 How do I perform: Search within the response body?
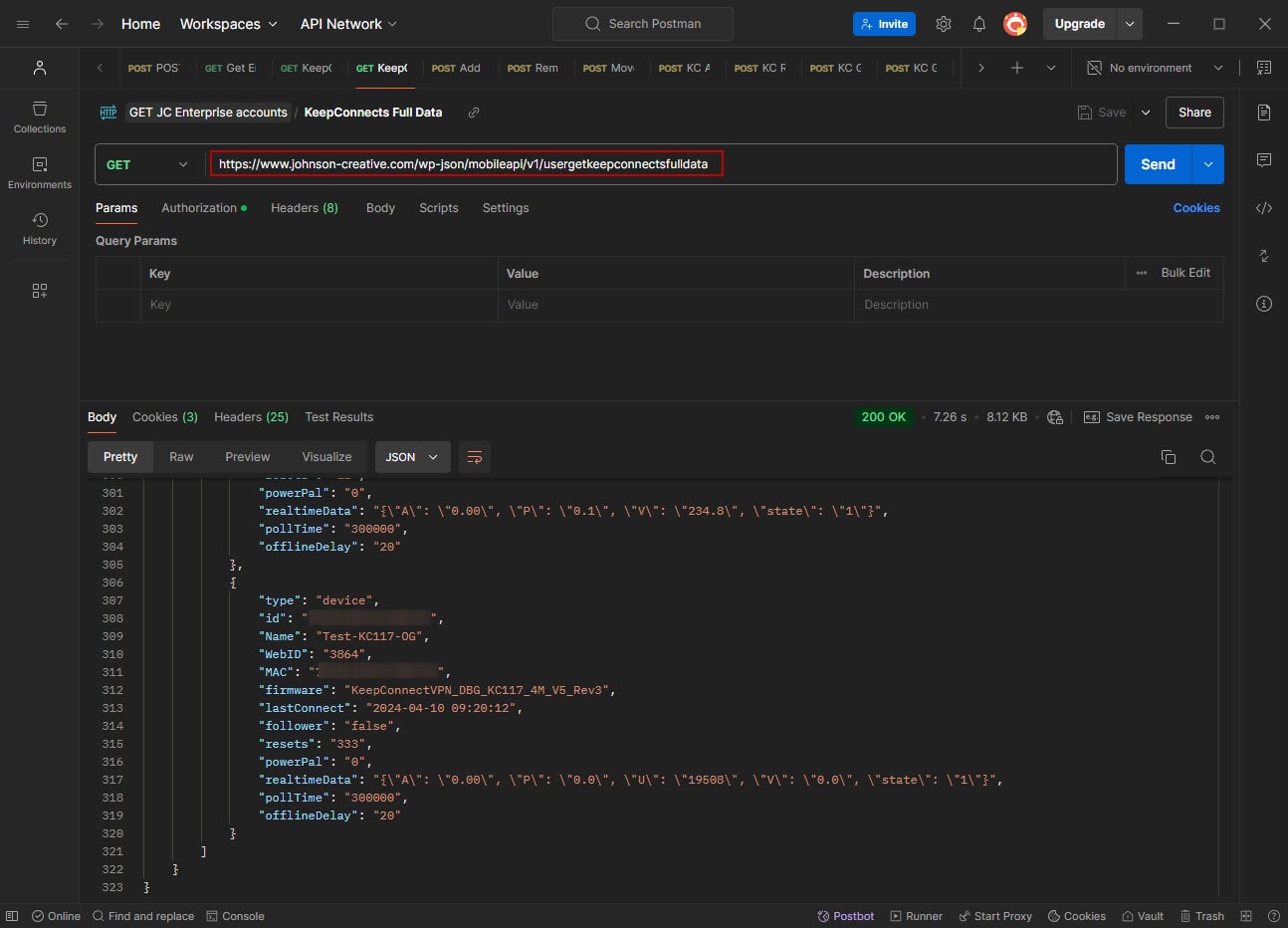(x=1207, y=457)
